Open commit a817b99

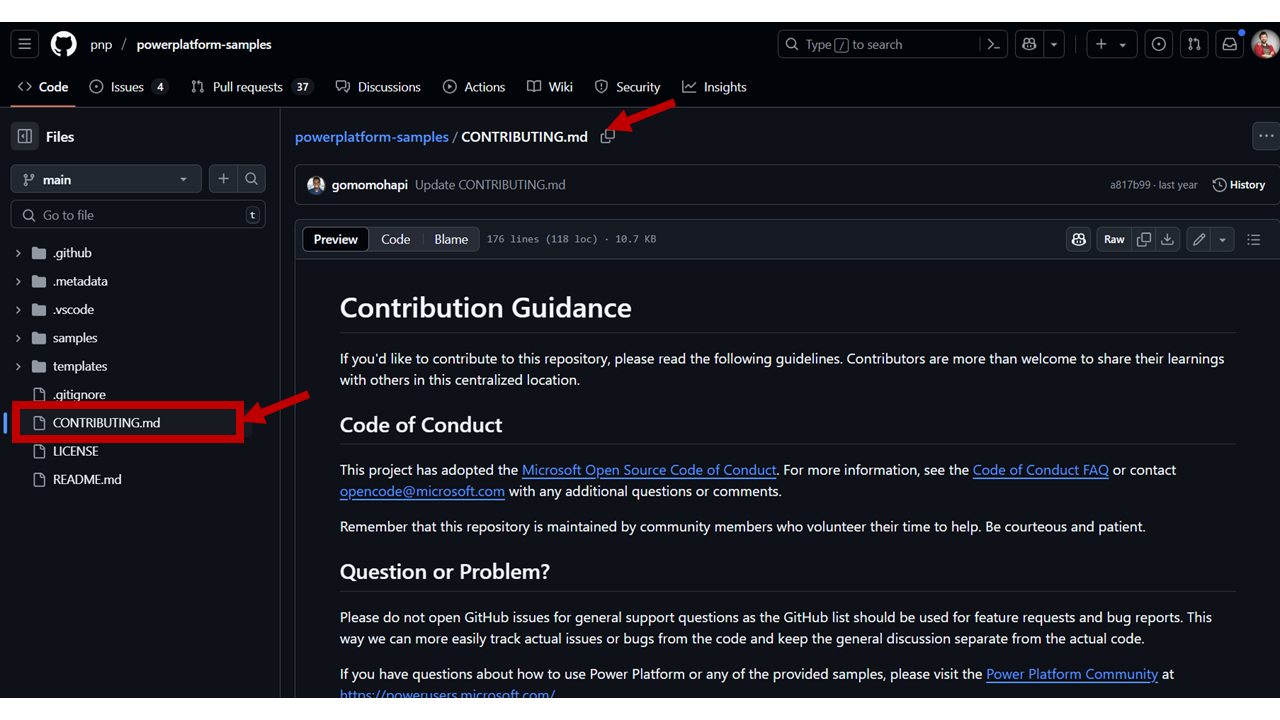coord(1130,185)
